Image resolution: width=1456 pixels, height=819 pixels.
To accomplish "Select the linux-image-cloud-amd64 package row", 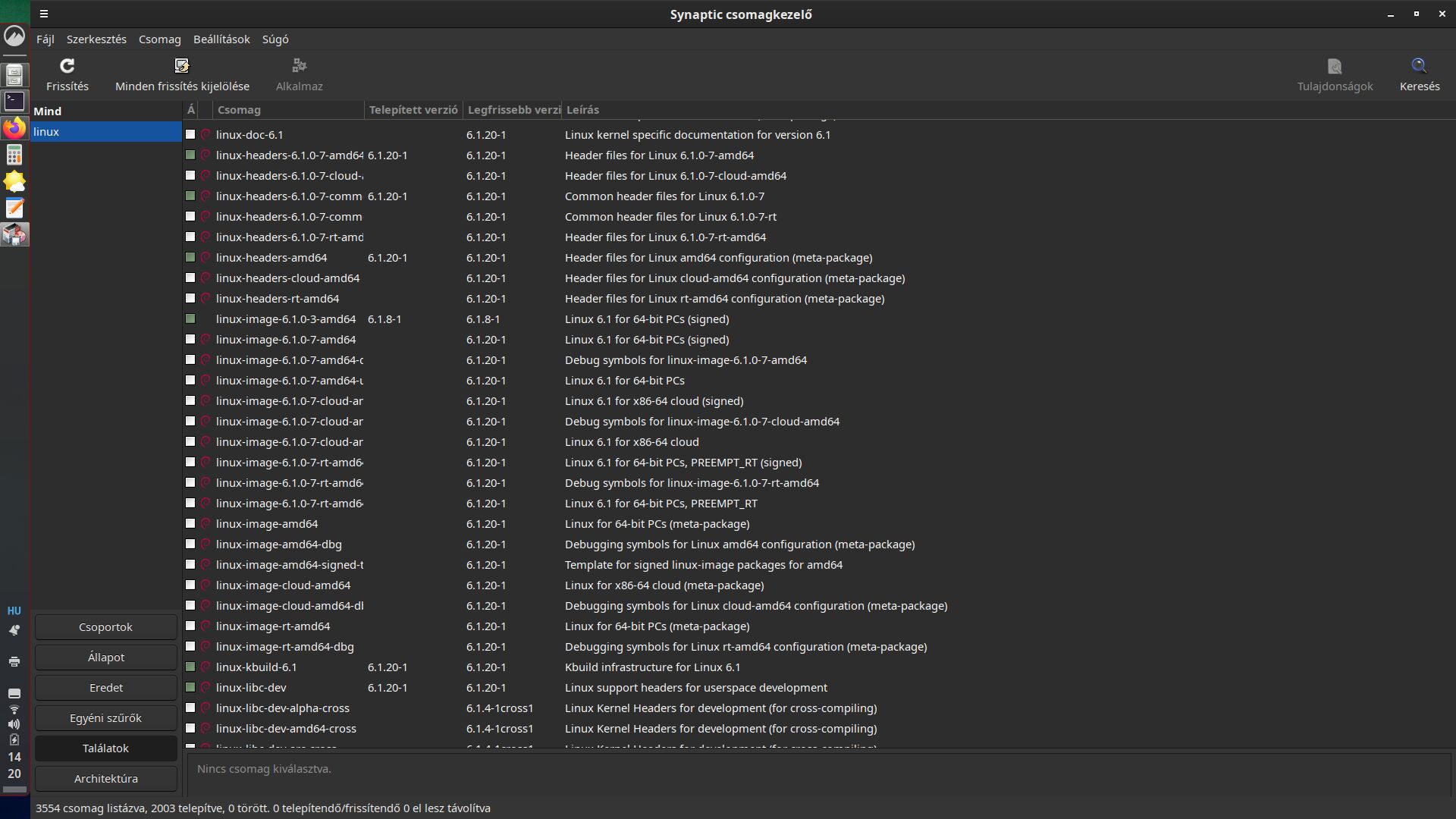I will (x=819, y=585).
